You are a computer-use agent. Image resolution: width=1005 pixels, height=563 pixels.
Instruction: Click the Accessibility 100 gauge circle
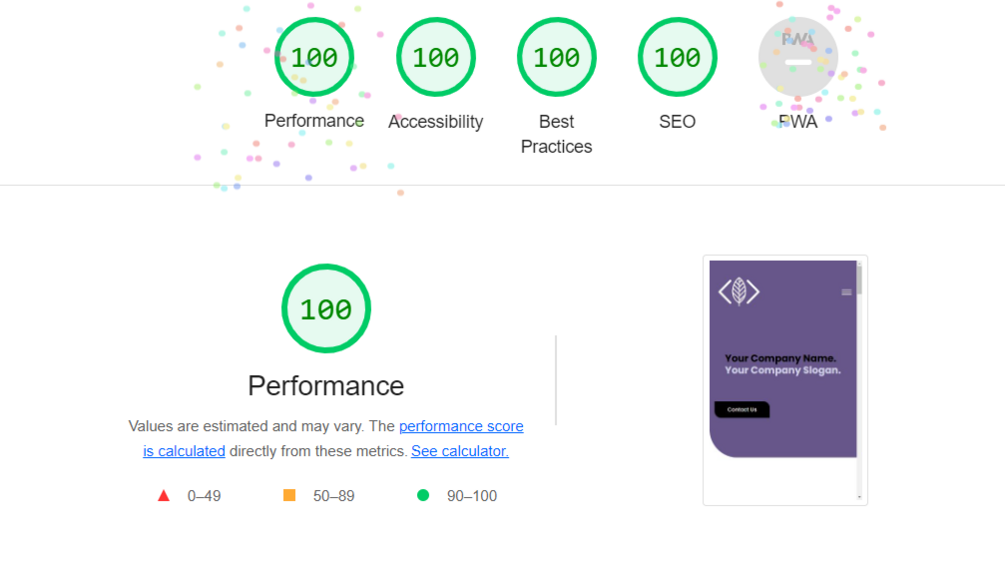coord(435,58)
